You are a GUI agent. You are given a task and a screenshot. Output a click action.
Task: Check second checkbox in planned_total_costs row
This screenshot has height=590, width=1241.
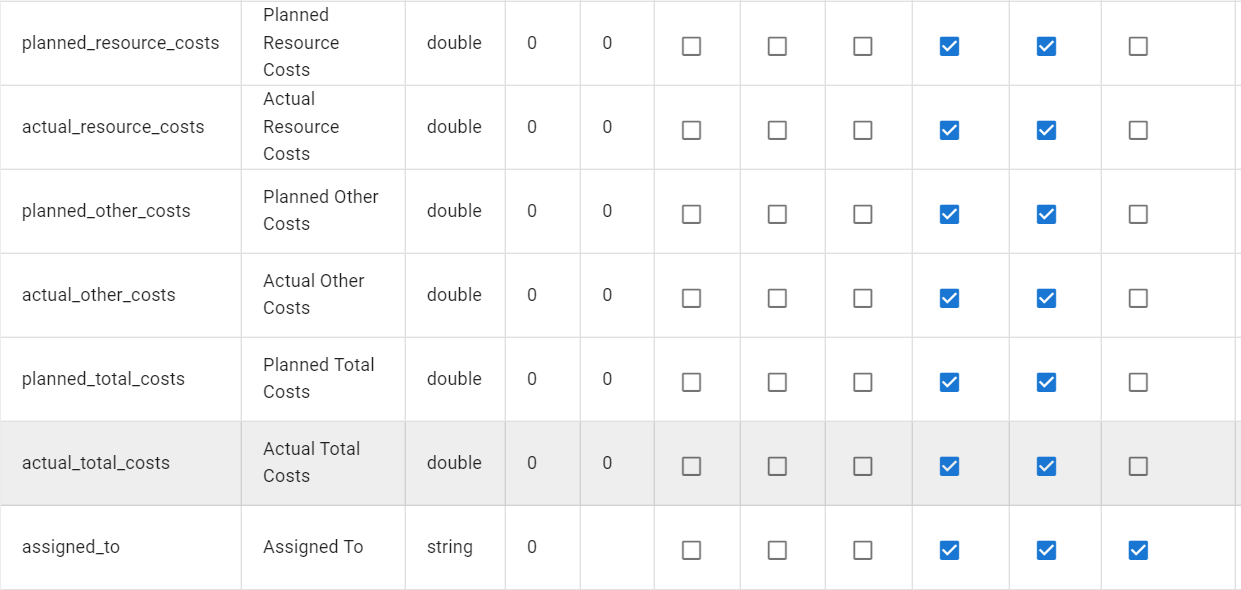[x=777, y=382]
